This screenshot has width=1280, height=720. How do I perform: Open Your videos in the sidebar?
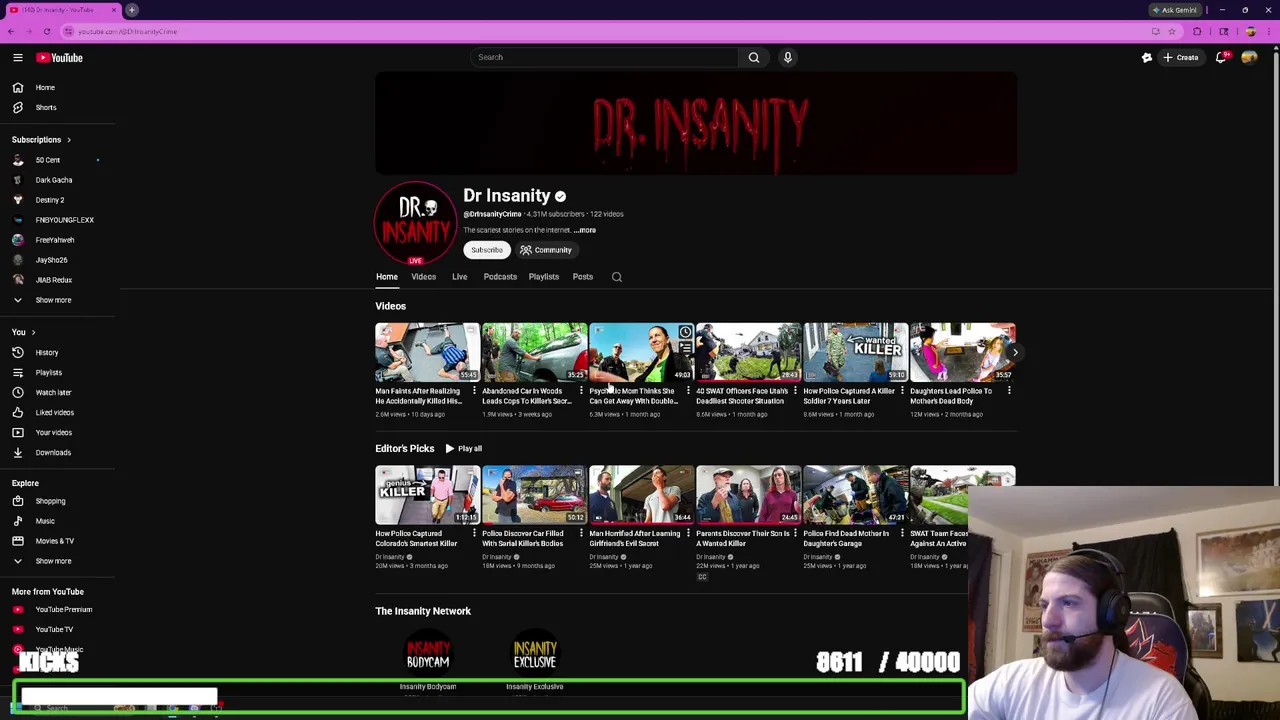tap(56, 432)
